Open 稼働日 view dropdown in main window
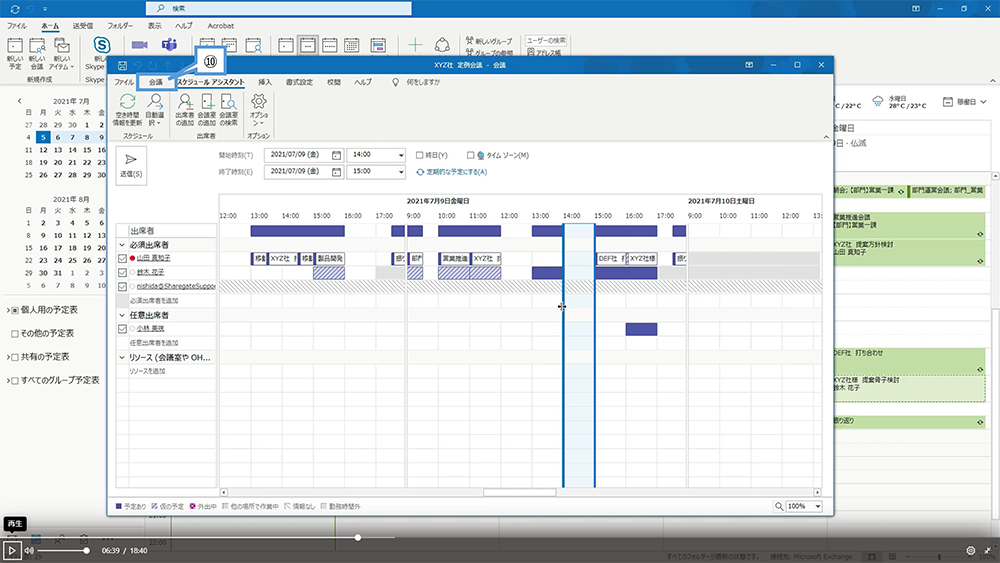Image resolution: width=1000 pixels, height=563 pixels. coord(964,102)
